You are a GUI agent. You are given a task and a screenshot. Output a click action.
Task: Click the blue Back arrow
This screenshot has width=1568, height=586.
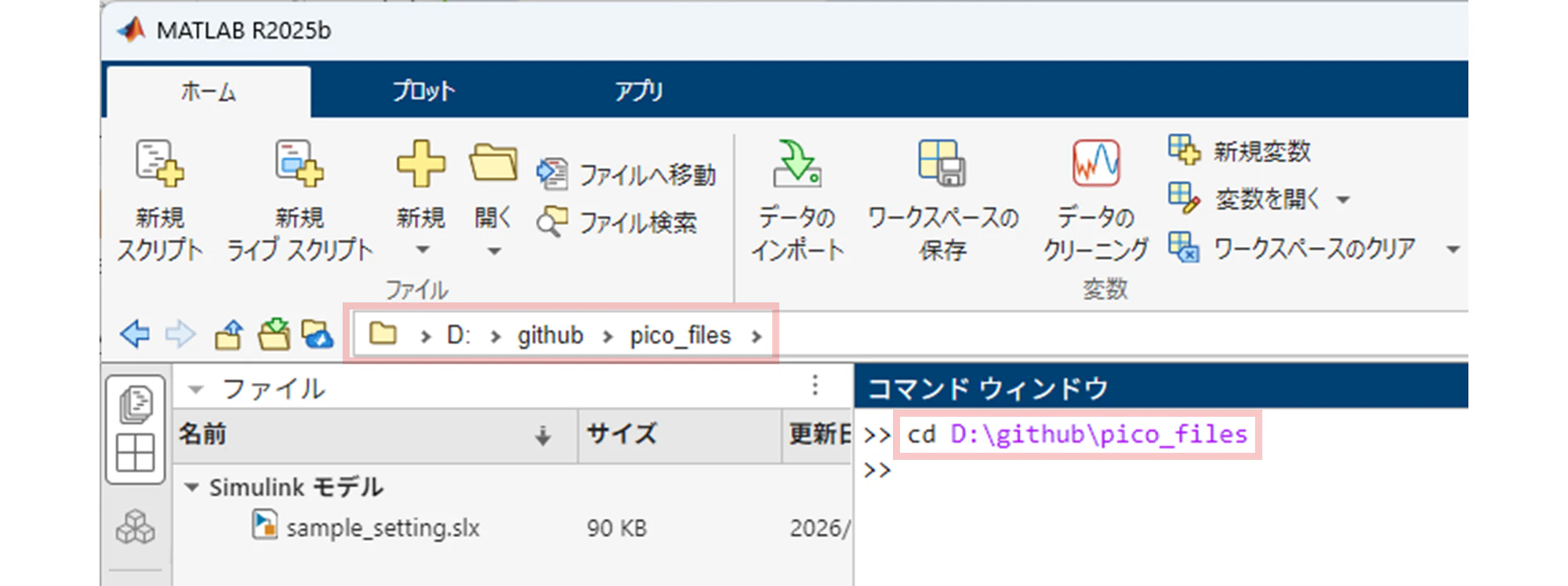pyautogui.click(x=135, y=335)
